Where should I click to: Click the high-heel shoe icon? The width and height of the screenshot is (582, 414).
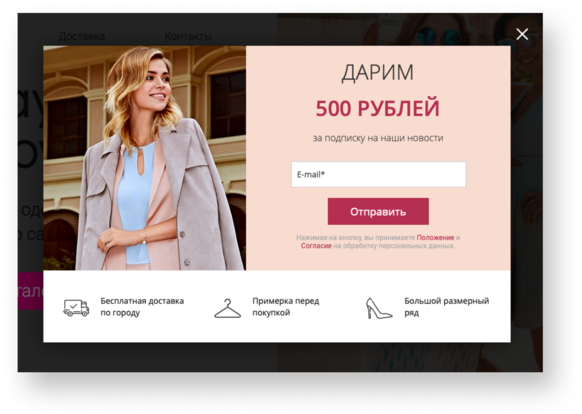(378, 309)
